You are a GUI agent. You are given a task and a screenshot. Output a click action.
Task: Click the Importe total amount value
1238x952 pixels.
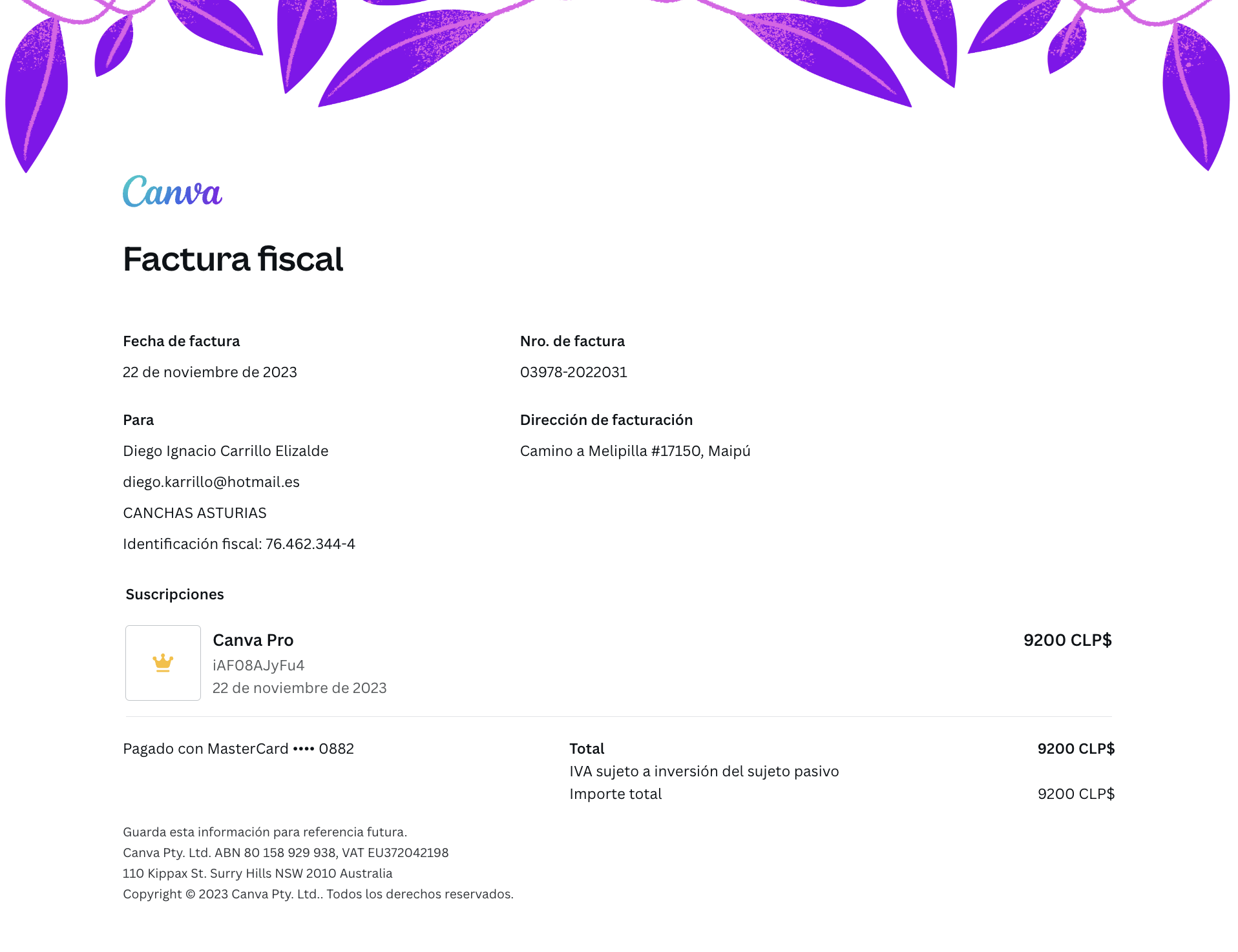click(x=1075, y=794)
